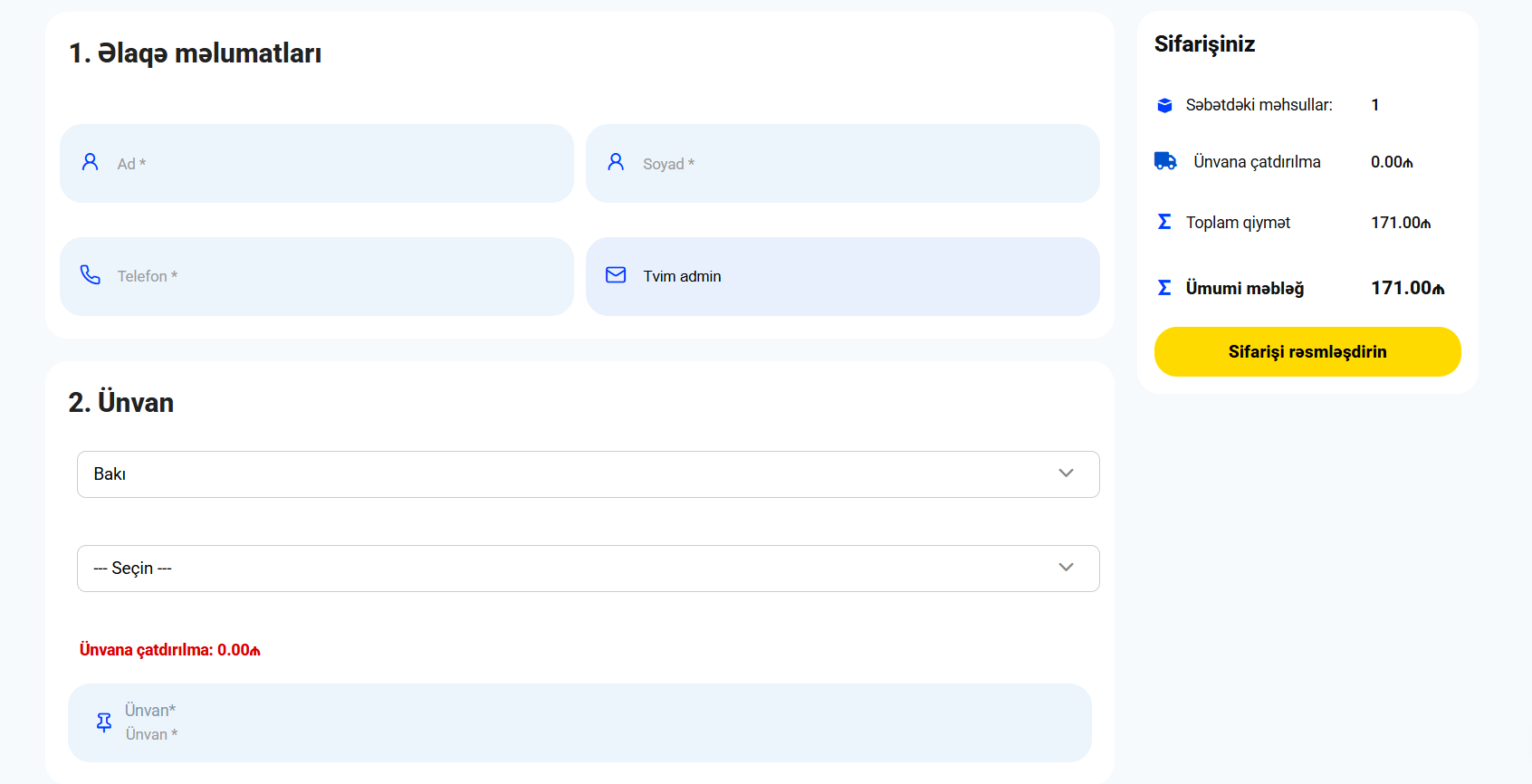Viewport: 1532px width, 784px height.
Task: Click the Ümumi məbləğ 171.00 total amount
Action: (x=1407, y=288)
